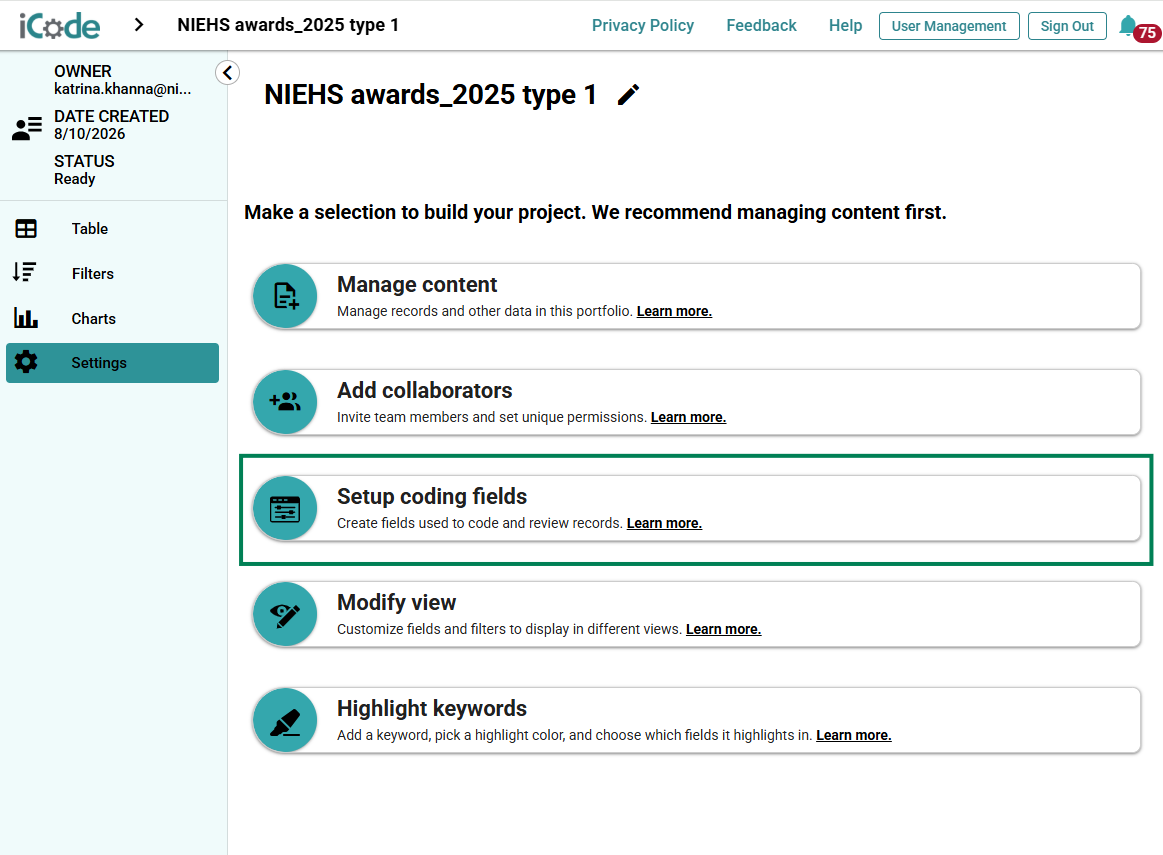Click the pencil icon to rename project

(x=628, y=95)
